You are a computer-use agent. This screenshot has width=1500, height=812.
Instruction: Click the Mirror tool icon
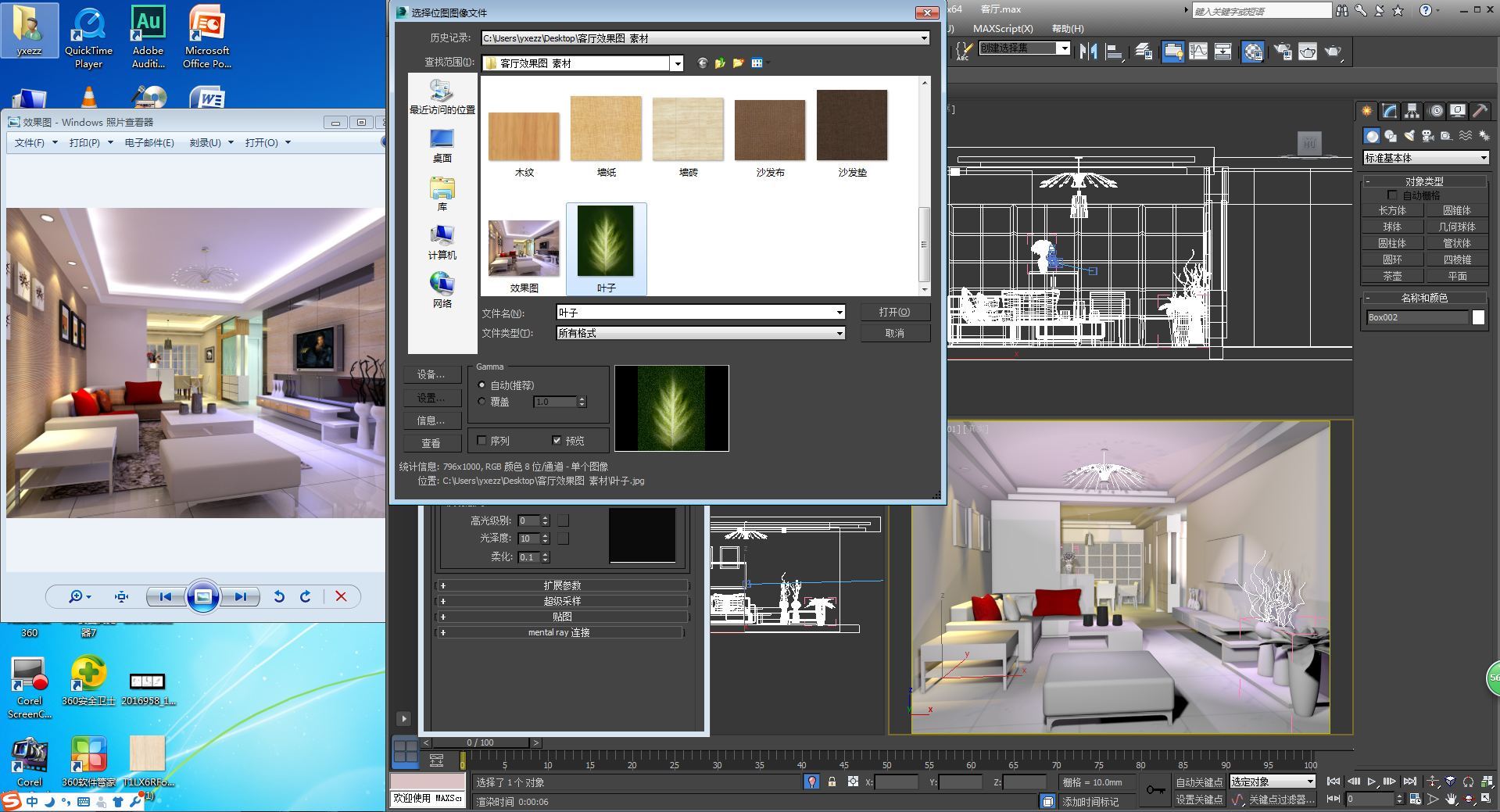1088,52
